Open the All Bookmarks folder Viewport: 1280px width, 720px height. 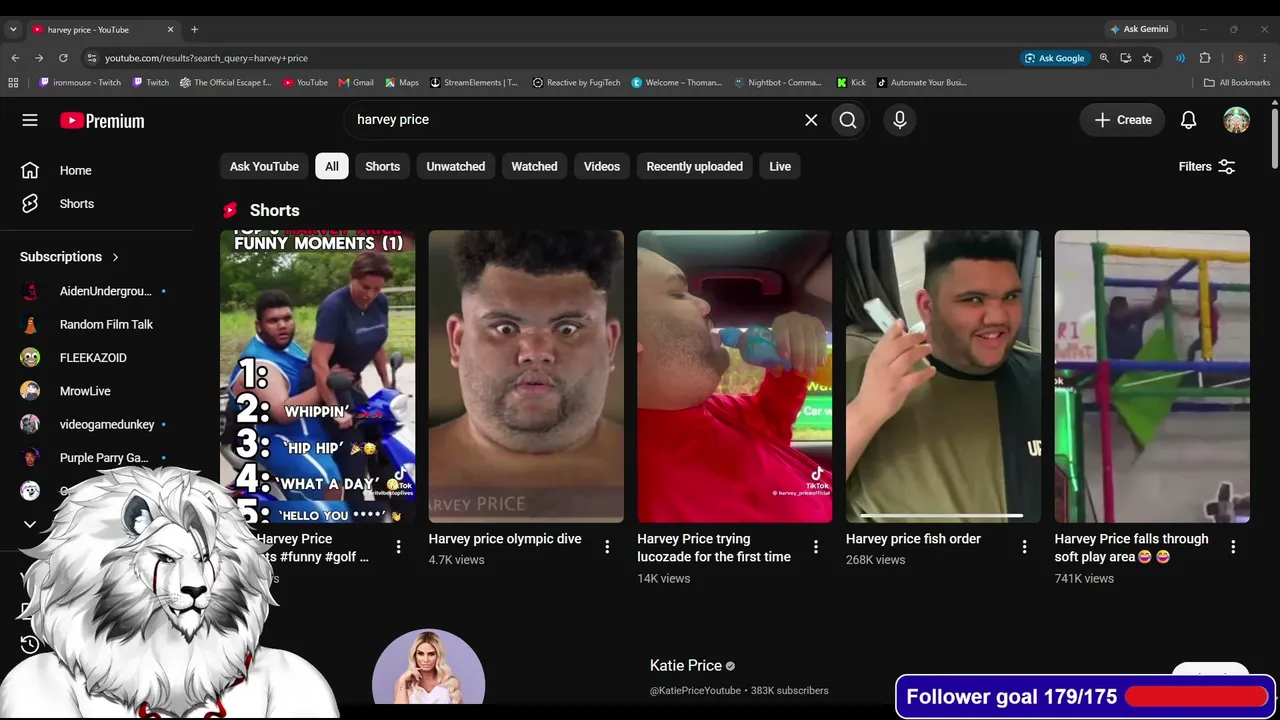pyautogui.click(x=1237, y=83)
